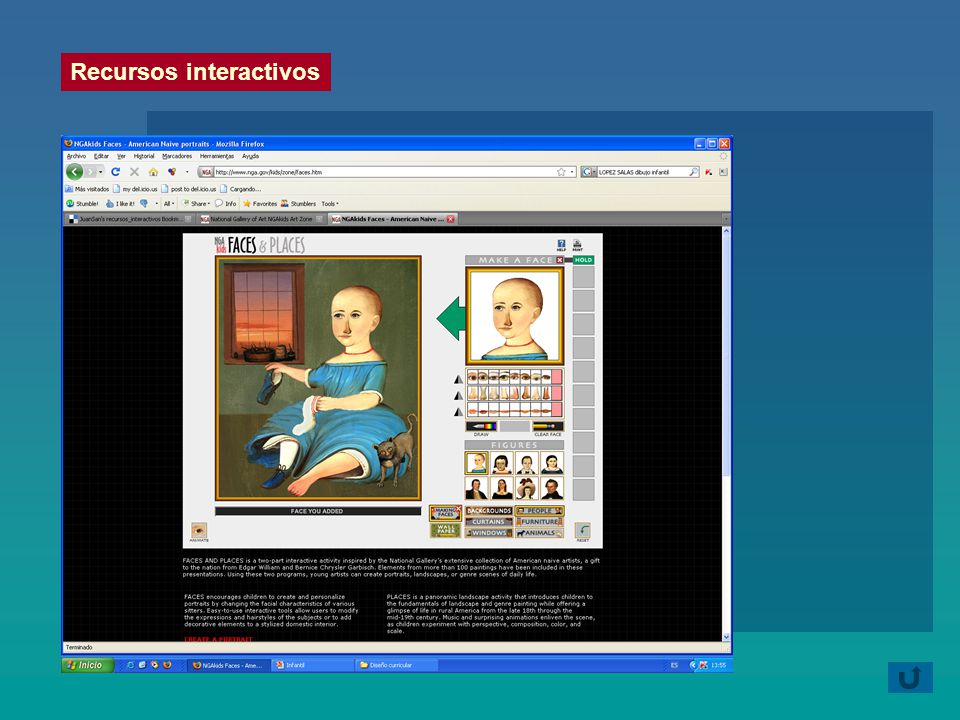Open the Historial menu
960x720 pixels.
(144, 156)
